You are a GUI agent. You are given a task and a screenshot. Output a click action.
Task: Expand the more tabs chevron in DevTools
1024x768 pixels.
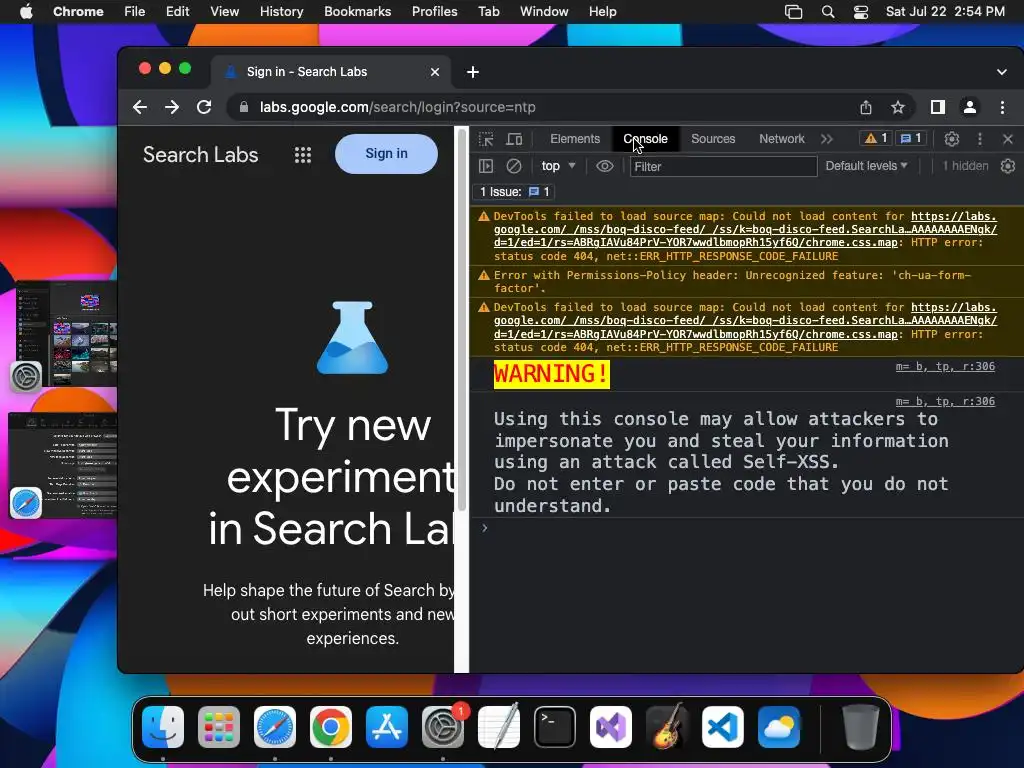point(827,138)
